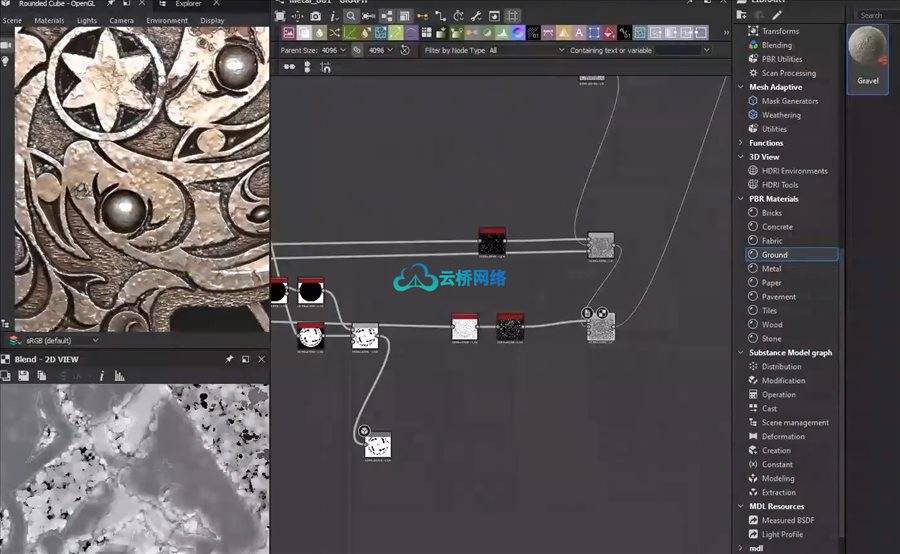Open the Environment menu in 3D view
The image size is (900, 554).
pos(166,20)
